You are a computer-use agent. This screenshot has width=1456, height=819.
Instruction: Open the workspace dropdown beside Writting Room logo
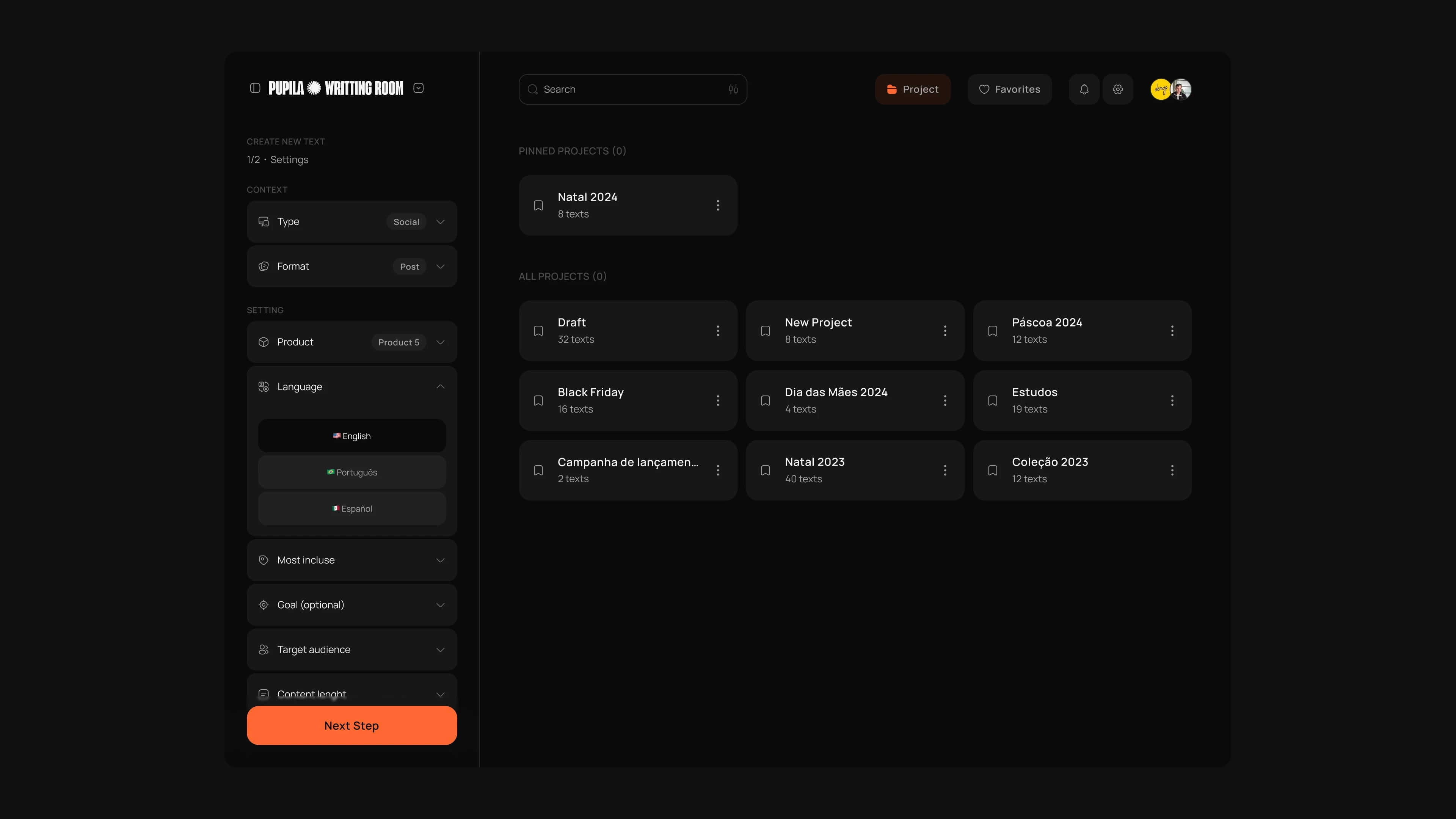point(418,88)
